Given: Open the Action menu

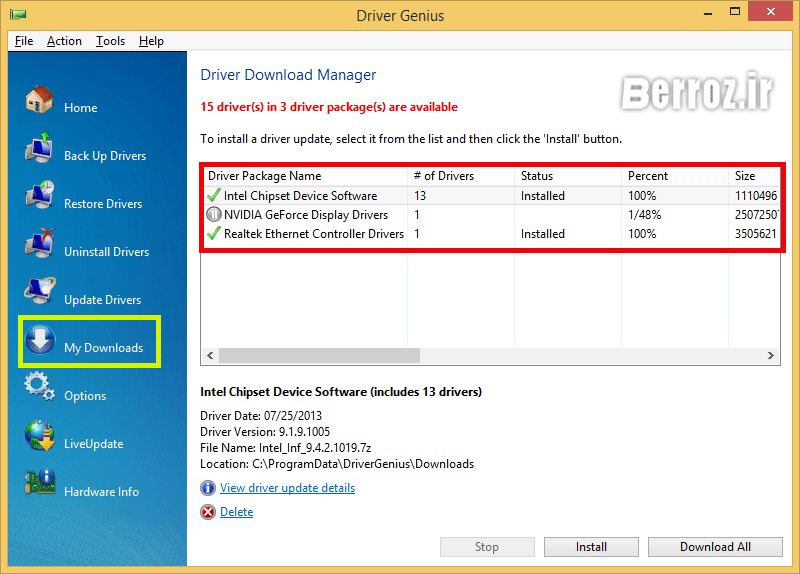Looking at the screenshot, I should (x=64, y=41).
